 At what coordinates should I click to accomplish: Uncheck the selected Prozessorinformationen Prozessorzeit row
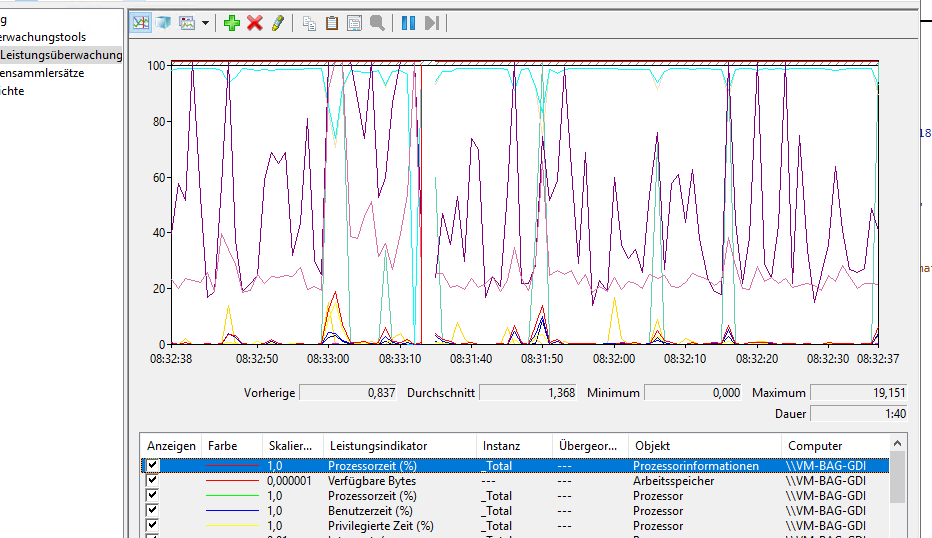click(153, 465)
